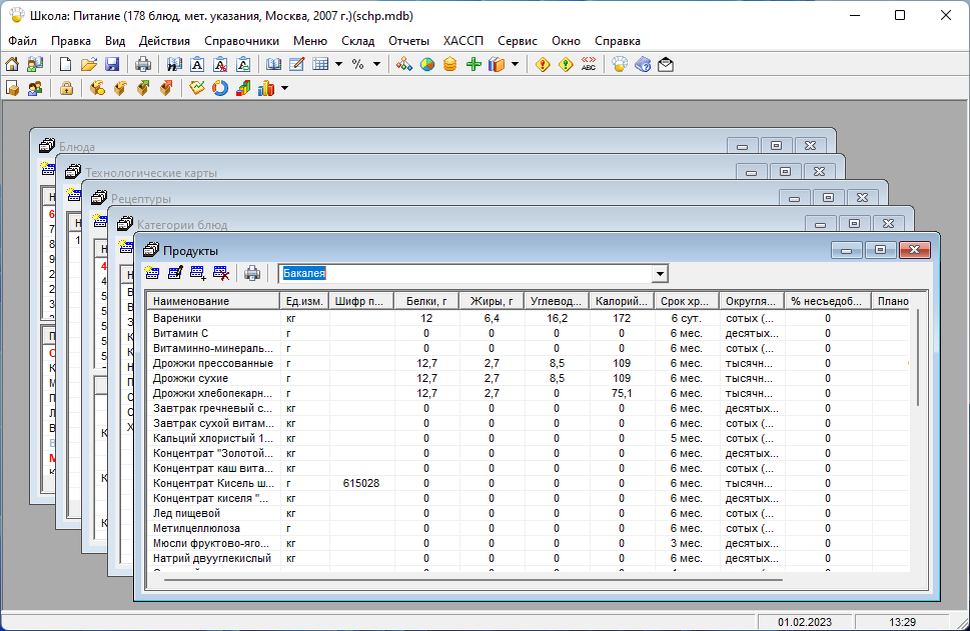The height and width of the screenshot is (631, 970).
Task: Click the blue, yellow and red bar chart icon
Action: click(x=266, y=88)
